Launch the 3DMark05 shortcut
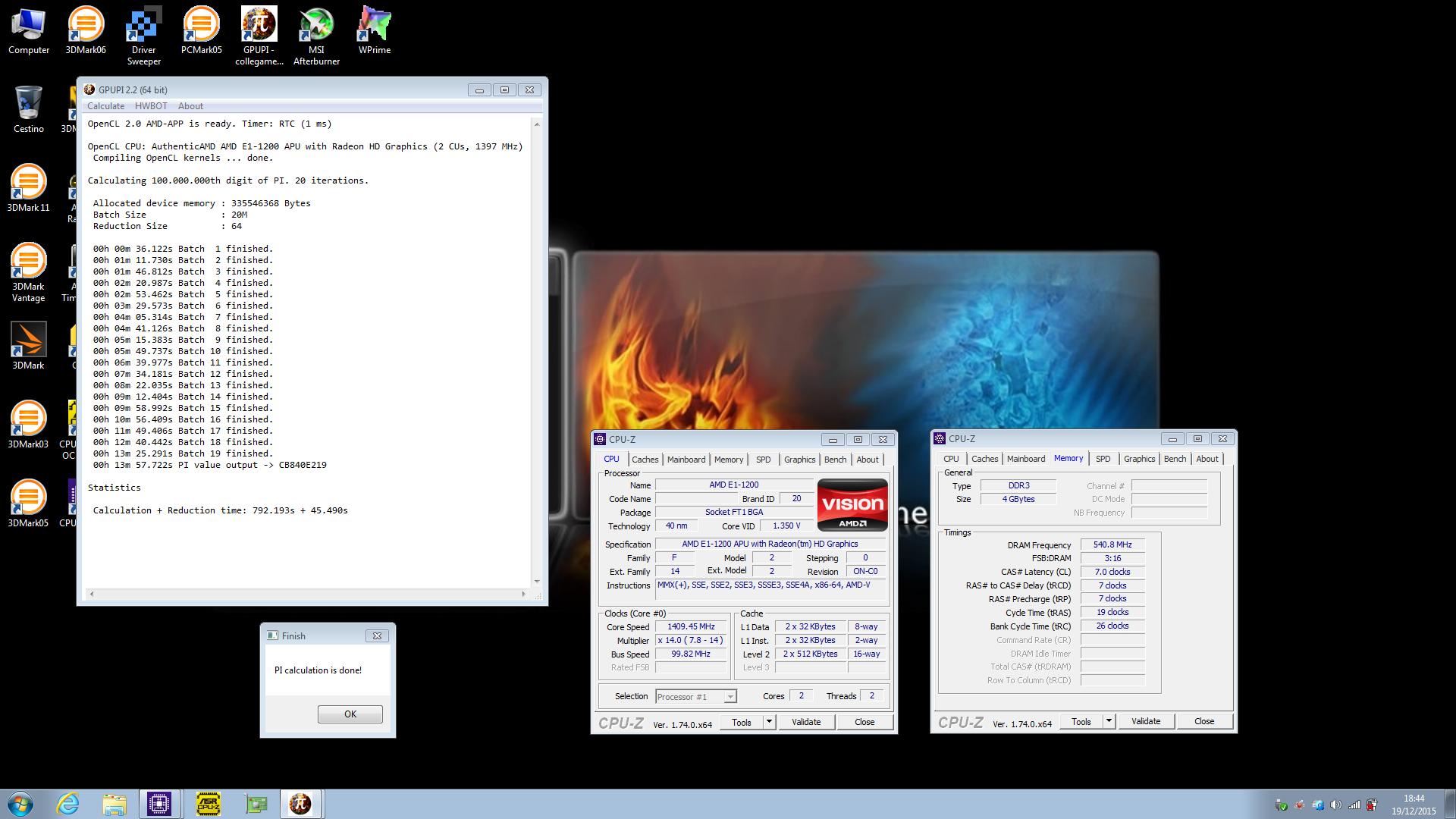This screenshot has width=1456, height=819. pyautogui.click(x=28, y=504)
